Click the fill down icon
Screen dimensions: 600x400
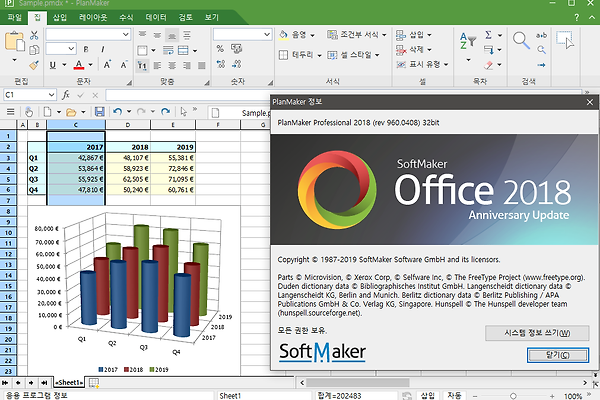489,50
